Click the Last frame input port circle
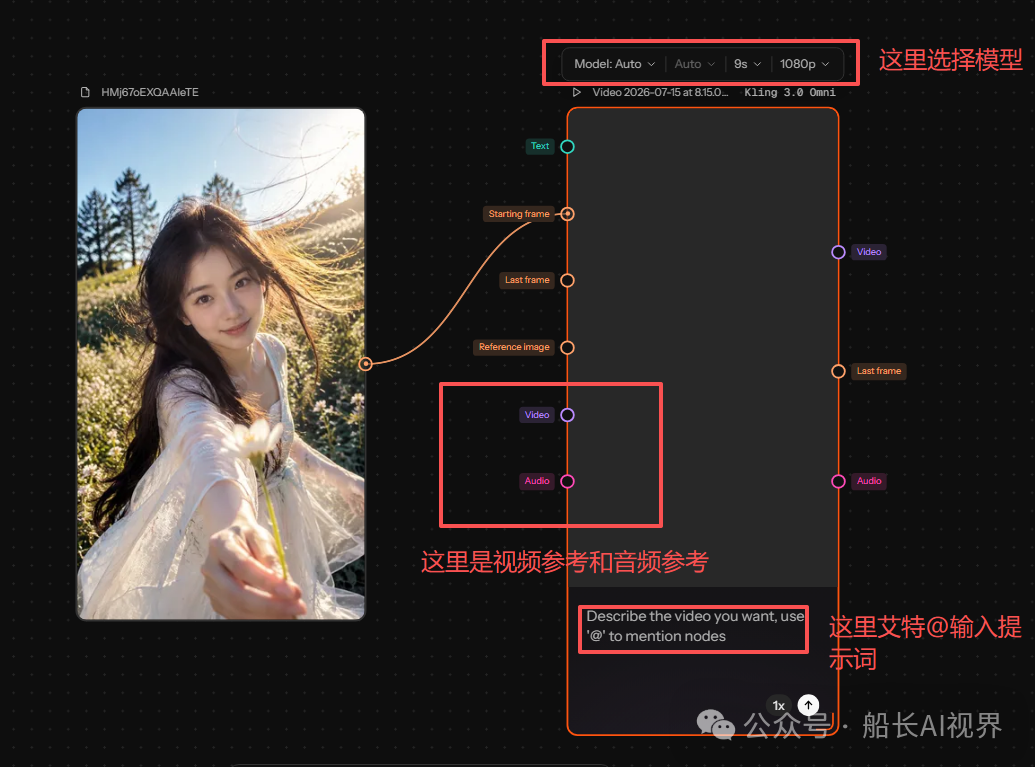Image resolution: width=1035 pixels, height=767 pixels. (567, 281)
